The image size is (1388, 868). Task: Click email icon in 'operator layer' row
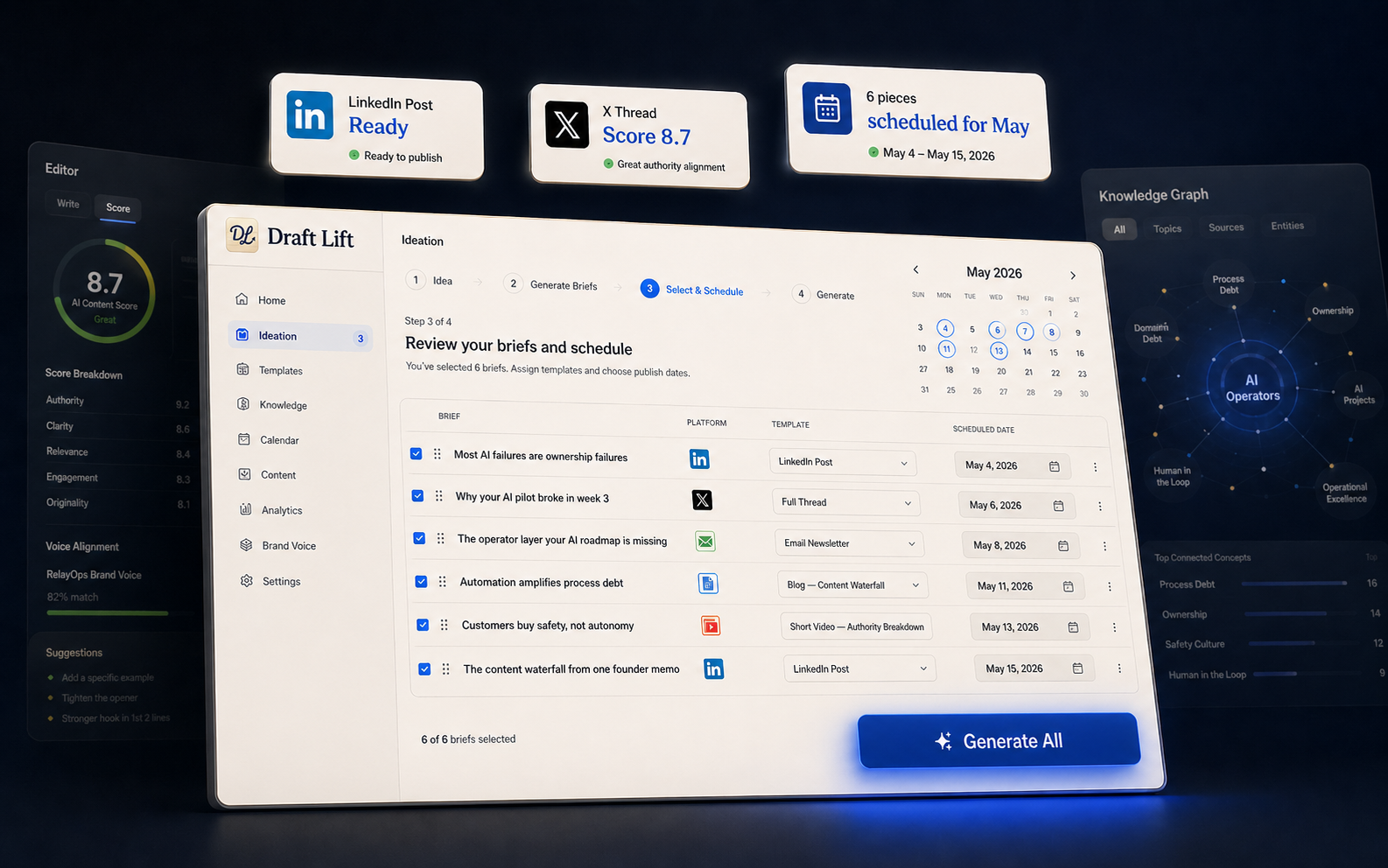[705, 542]
